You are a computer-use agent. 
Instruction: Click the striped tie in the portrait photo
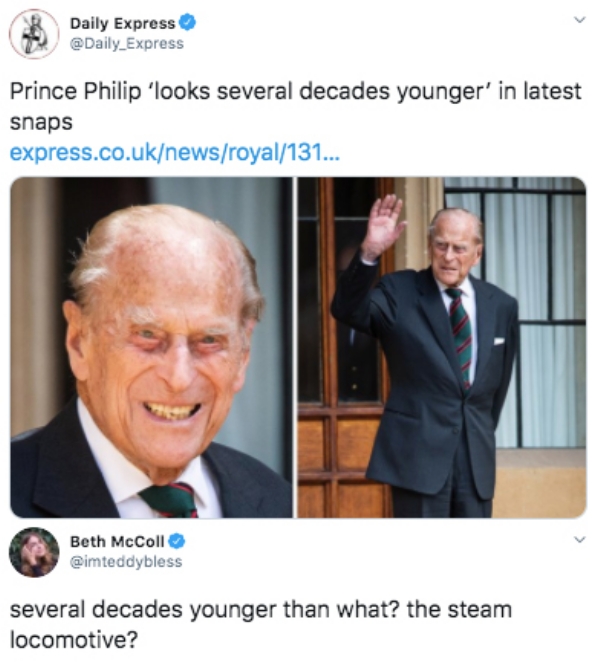click(170, 500)
